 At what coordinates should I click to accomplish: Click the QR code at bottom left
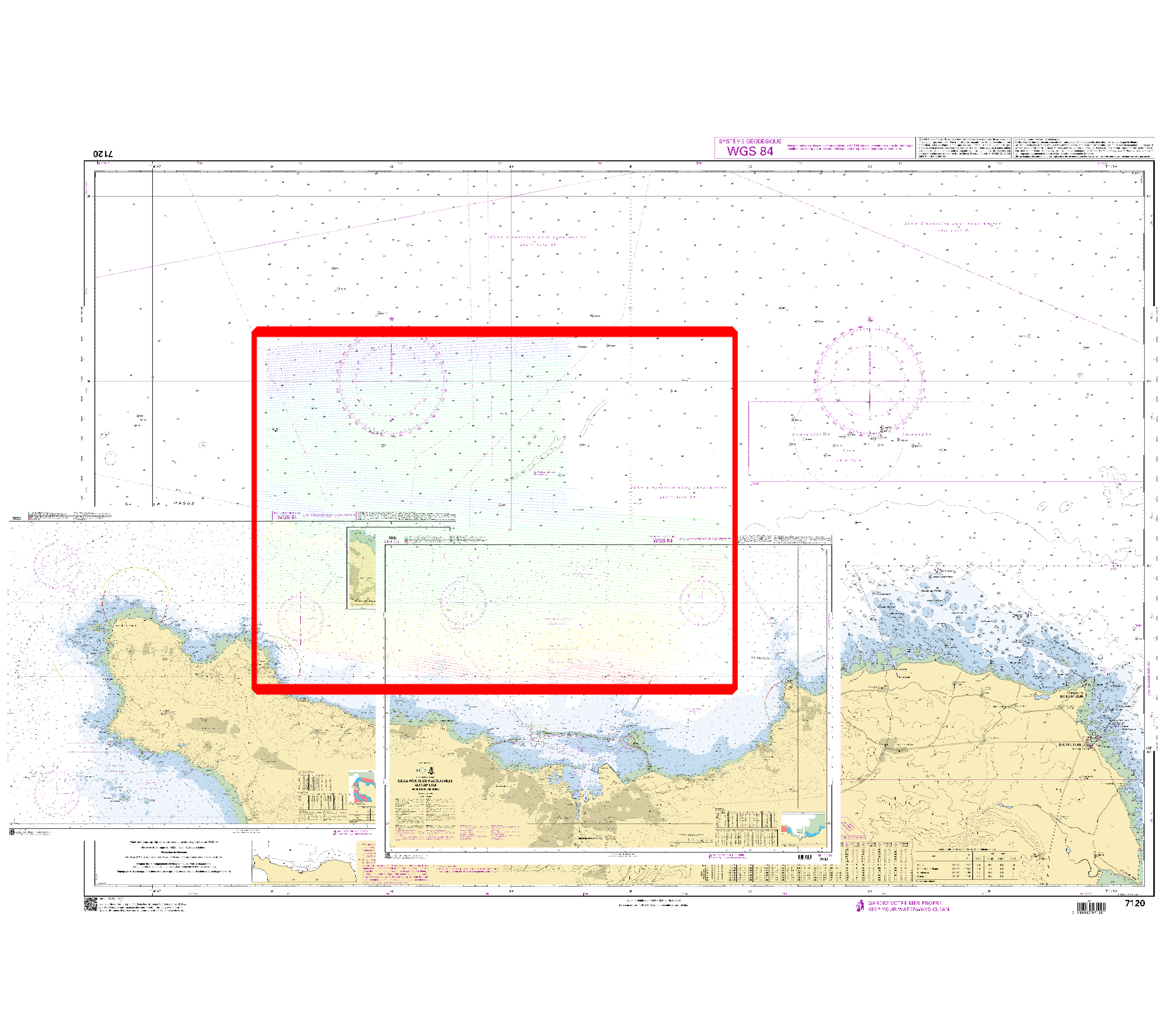(90, 904)
